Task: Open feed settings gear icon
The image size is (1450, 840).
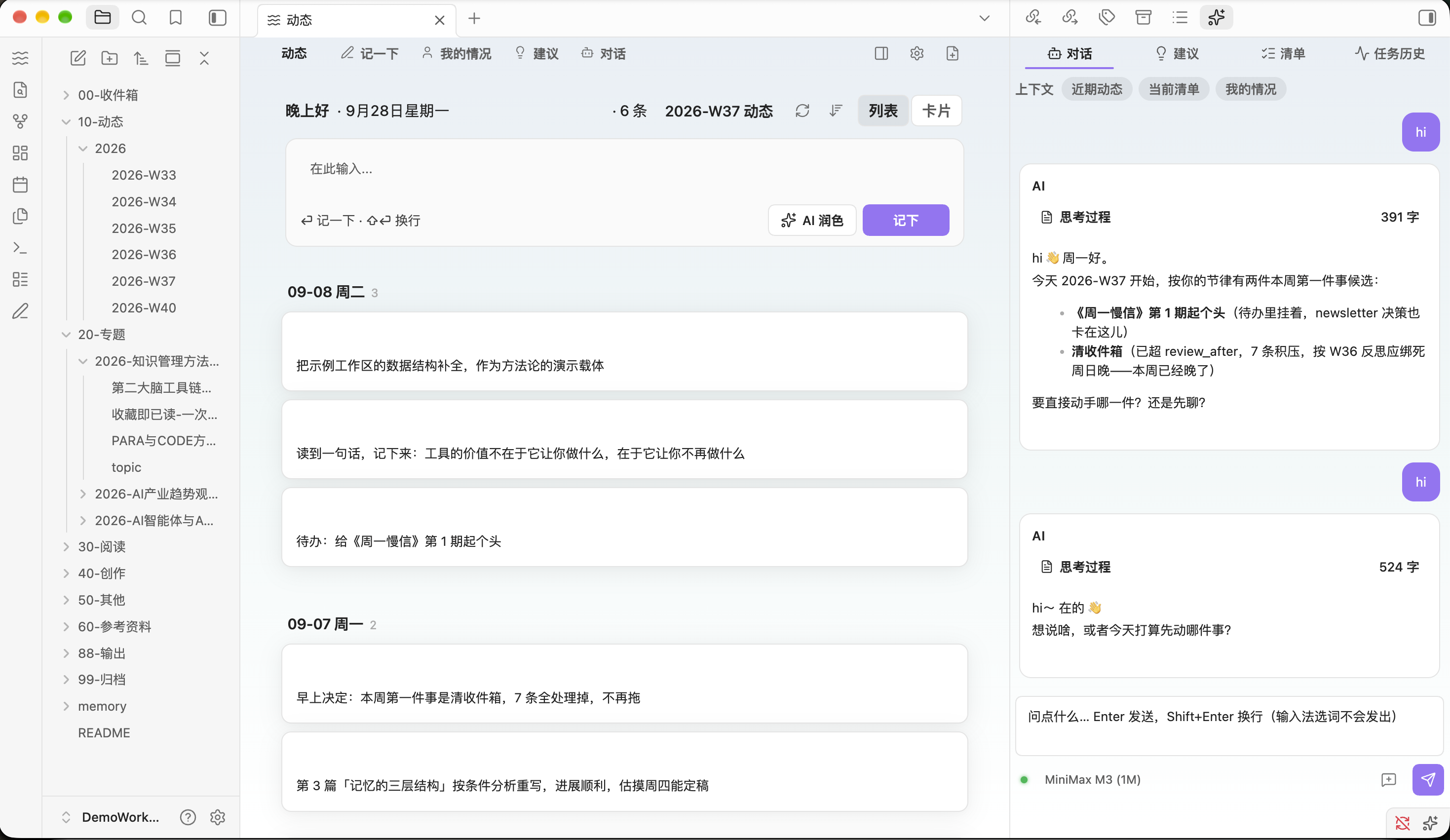Action: 916,53
